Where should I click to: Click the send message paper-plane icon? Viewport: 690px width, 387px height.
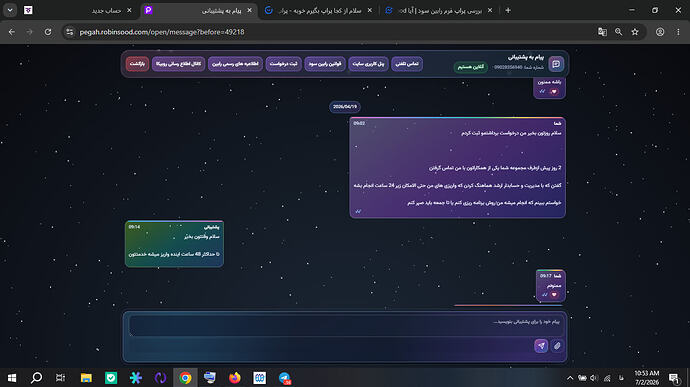click(541, 346)
